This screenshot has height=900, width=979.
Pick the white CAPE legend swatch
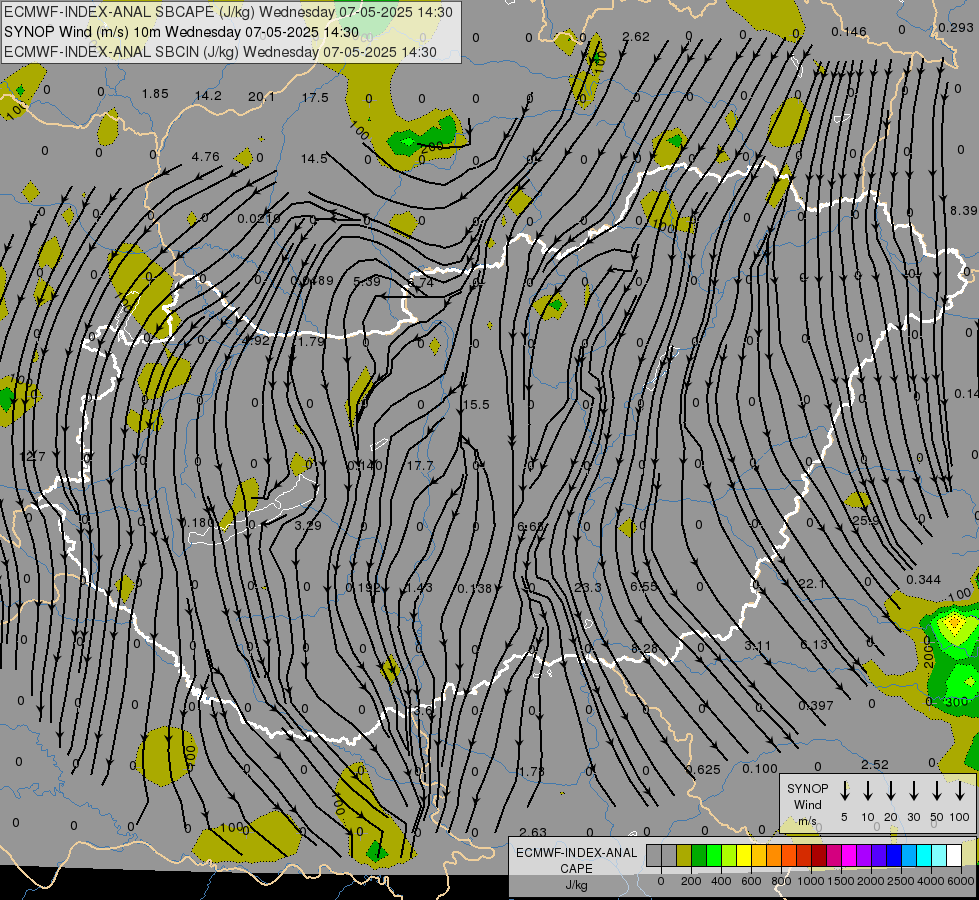953,855
